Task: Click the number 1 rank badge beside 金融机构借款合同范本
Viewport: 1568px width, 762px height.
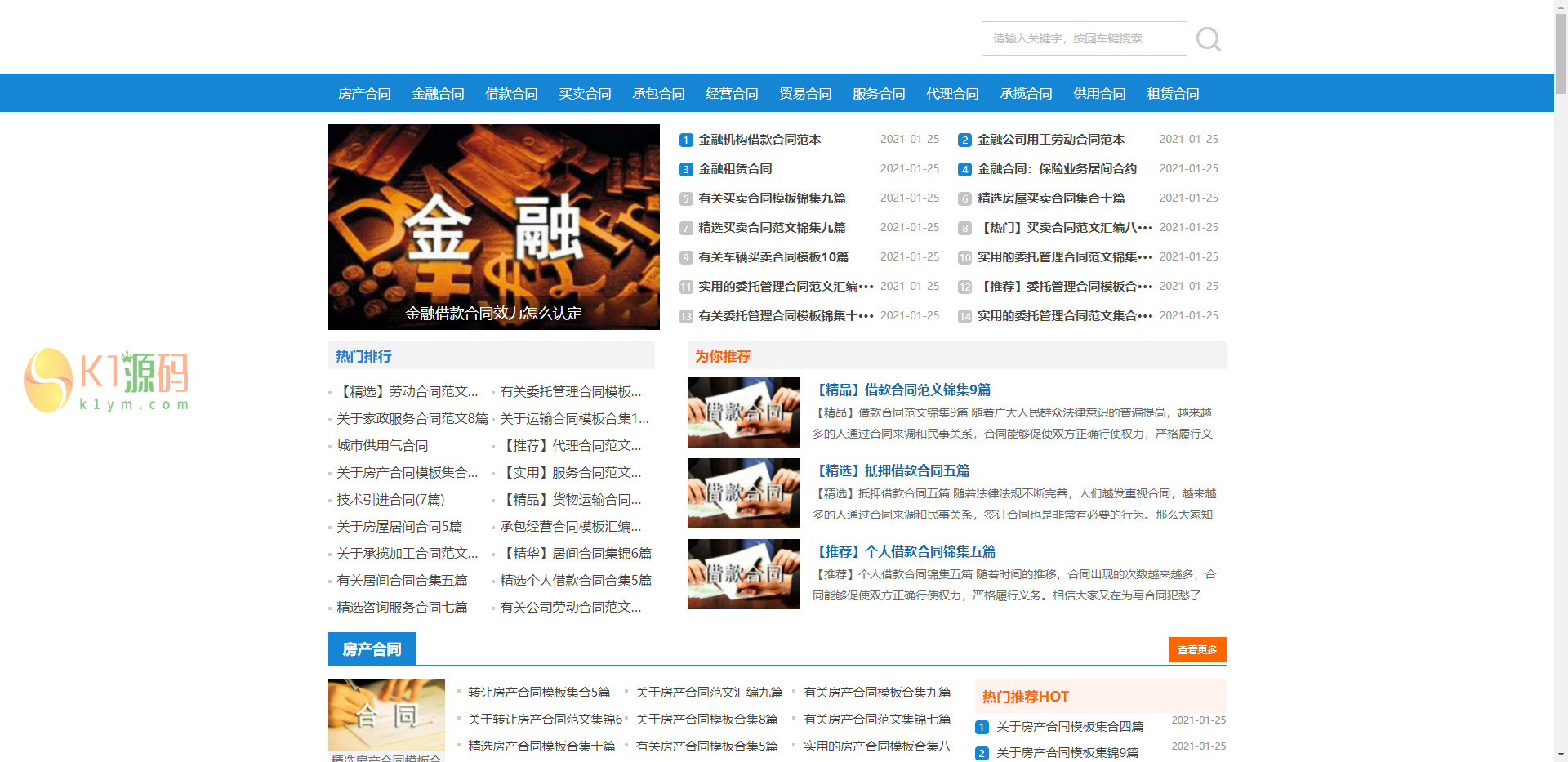Action: tap(686, 140)
